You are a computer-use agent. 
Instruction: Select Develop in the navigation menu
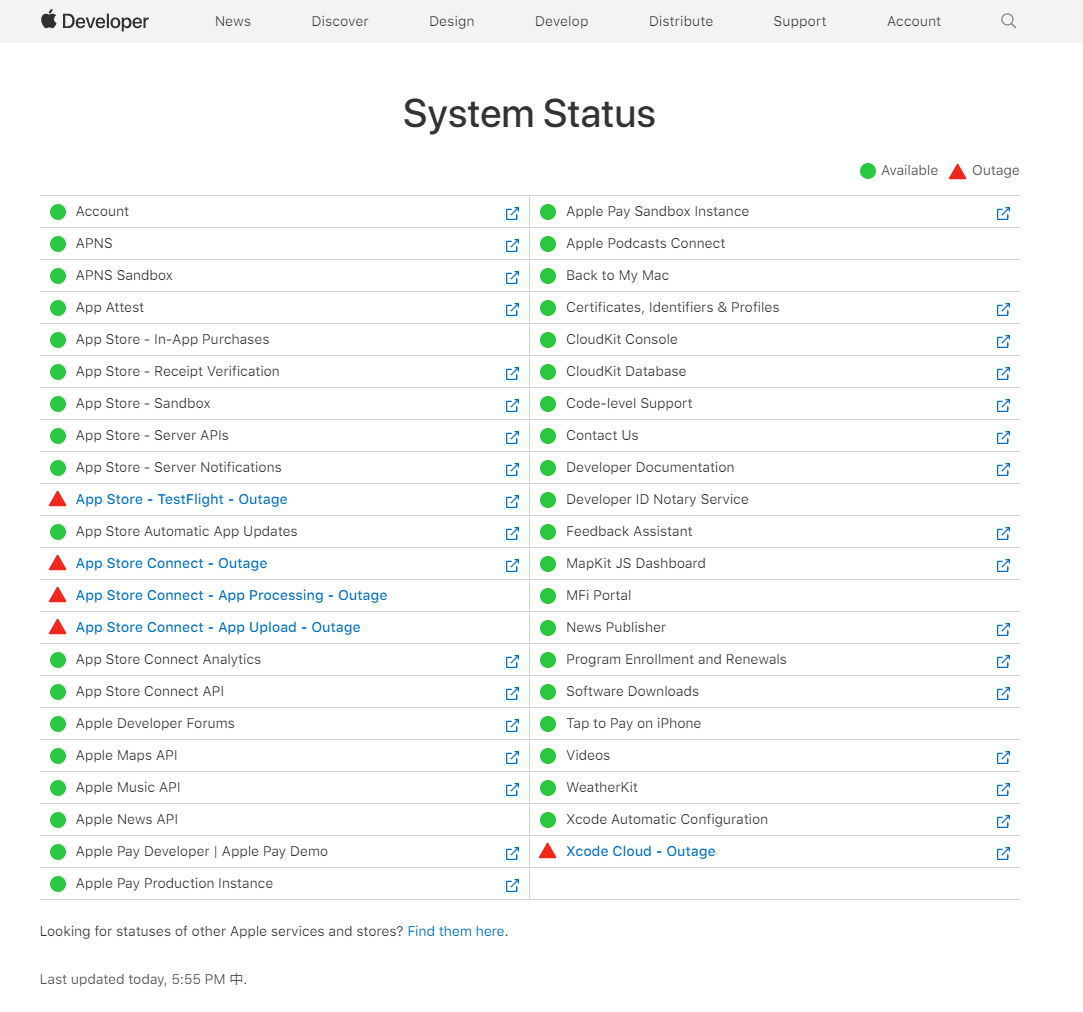tap(561, 21)
